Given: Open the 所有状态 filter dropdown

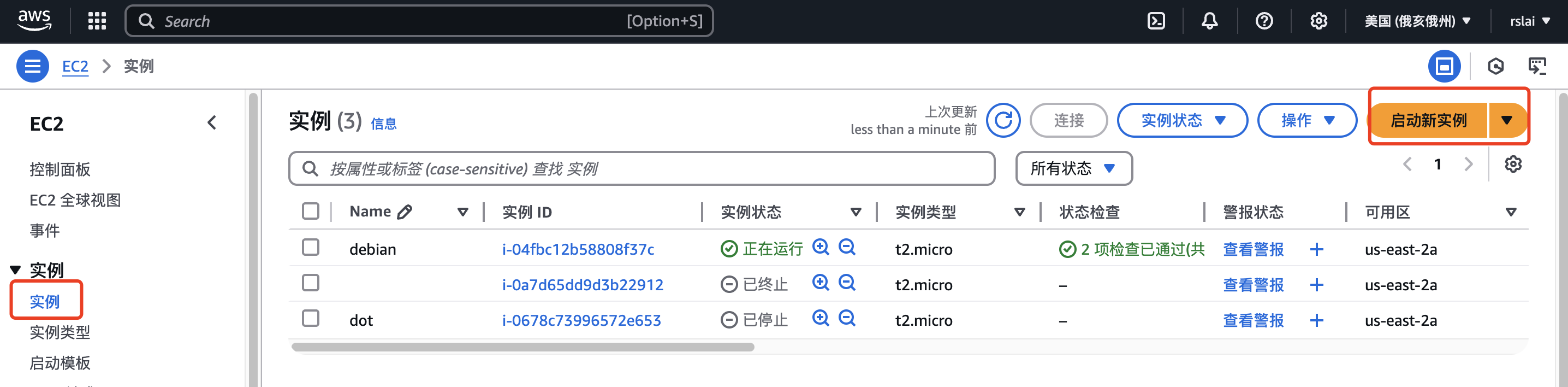Looking at the screenshot, I should click(1073, 169).
